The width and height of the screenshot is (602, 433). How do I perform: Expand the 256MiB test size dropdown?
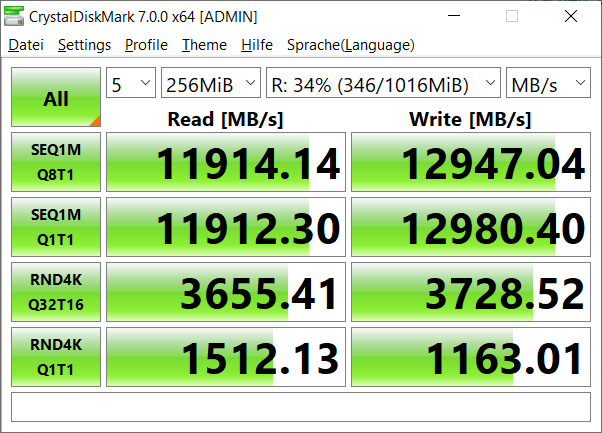tap(211, 83)
